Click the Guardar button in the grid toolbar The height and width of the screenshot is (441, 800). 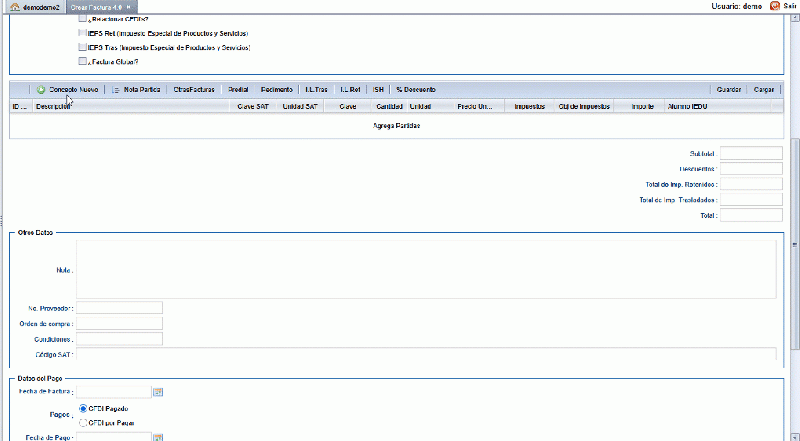[x=729, y=90]
